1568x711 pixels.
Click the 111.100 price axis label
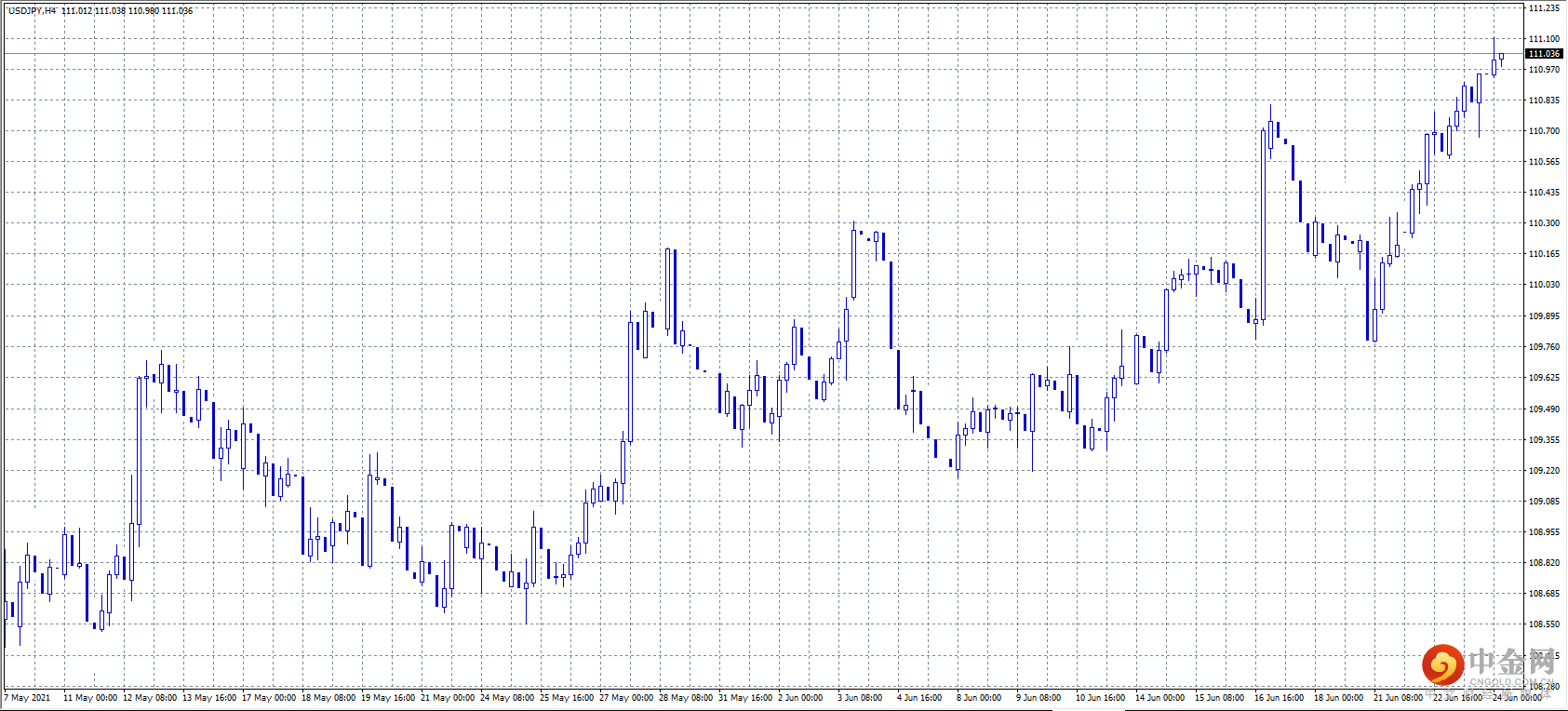[x=1544, y=39]
